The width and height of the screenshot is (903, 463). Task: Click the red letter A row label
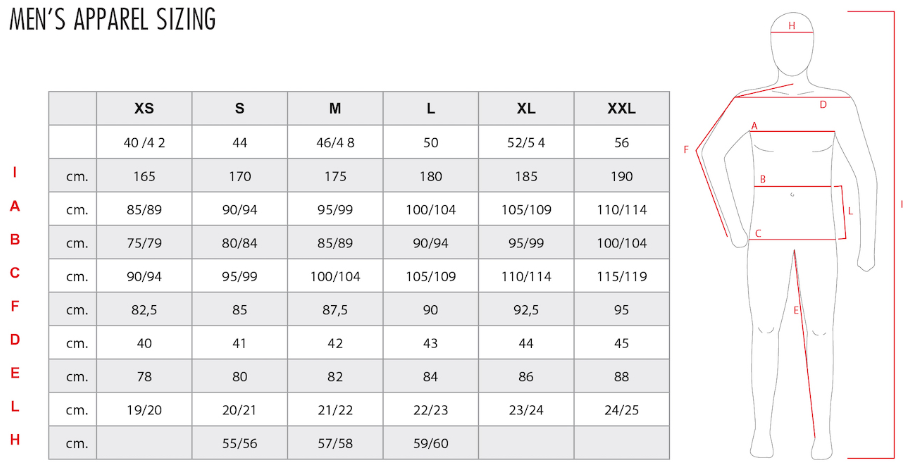15,206
